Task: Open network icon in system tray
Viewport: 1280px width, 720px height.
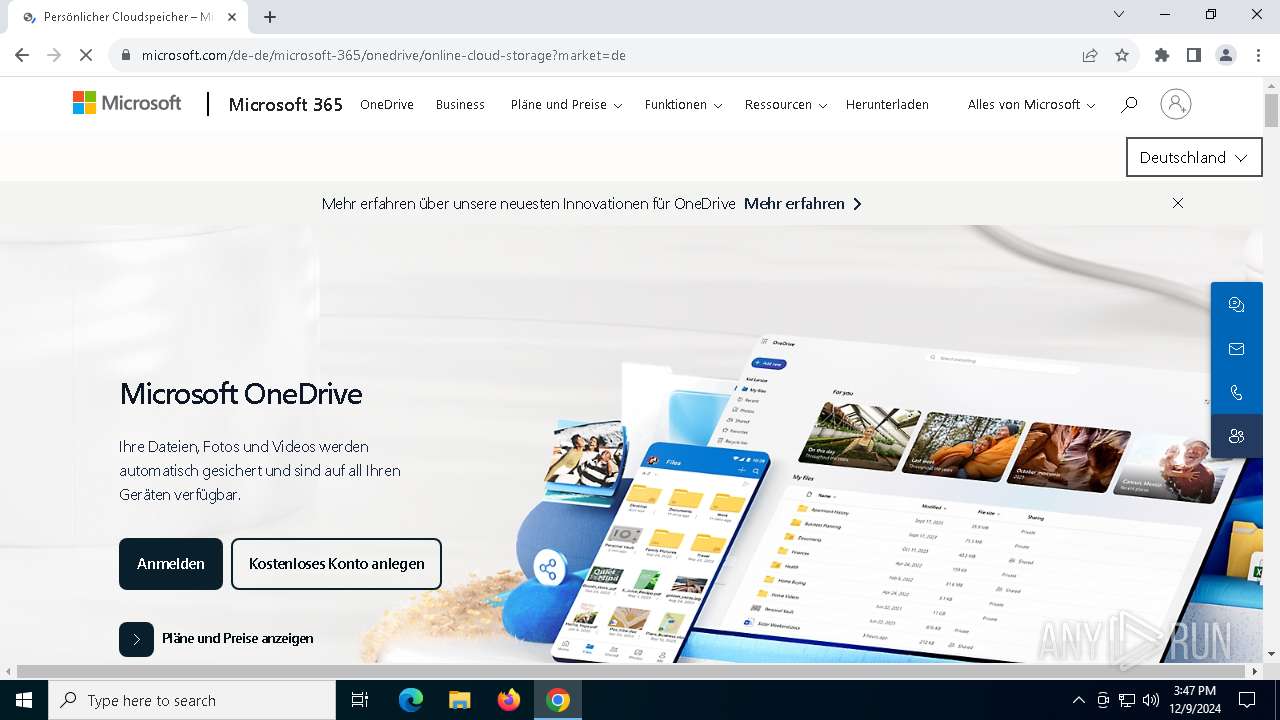Action: (x=1127, y=700)
